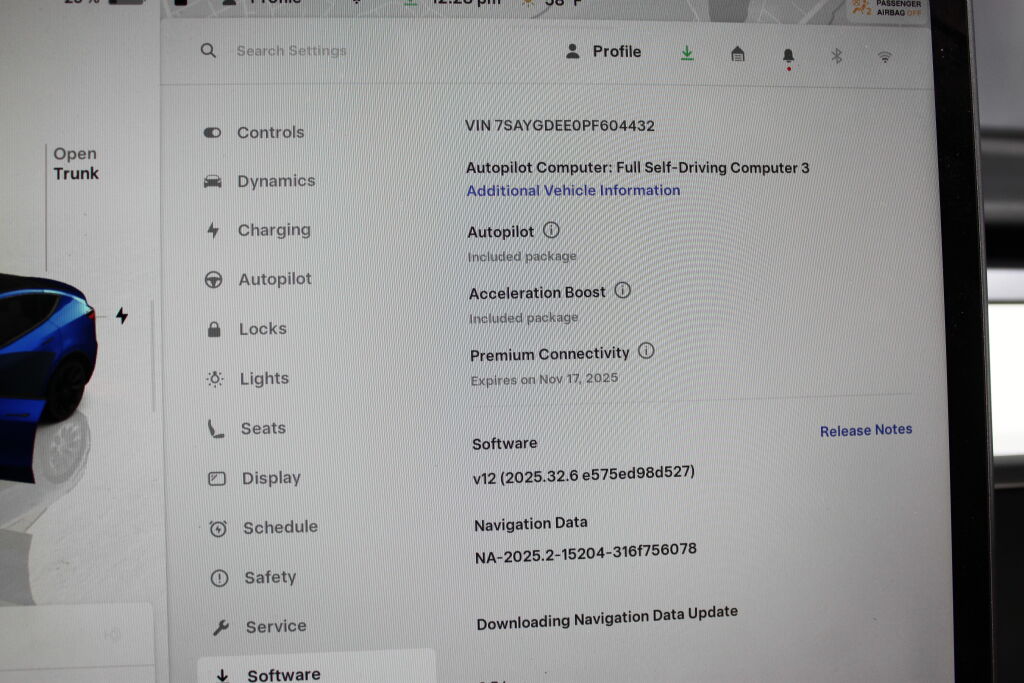This screenshot has width=1024, height=683.
Task: Click the Premium Connectivity info icon
Action: 646,351
